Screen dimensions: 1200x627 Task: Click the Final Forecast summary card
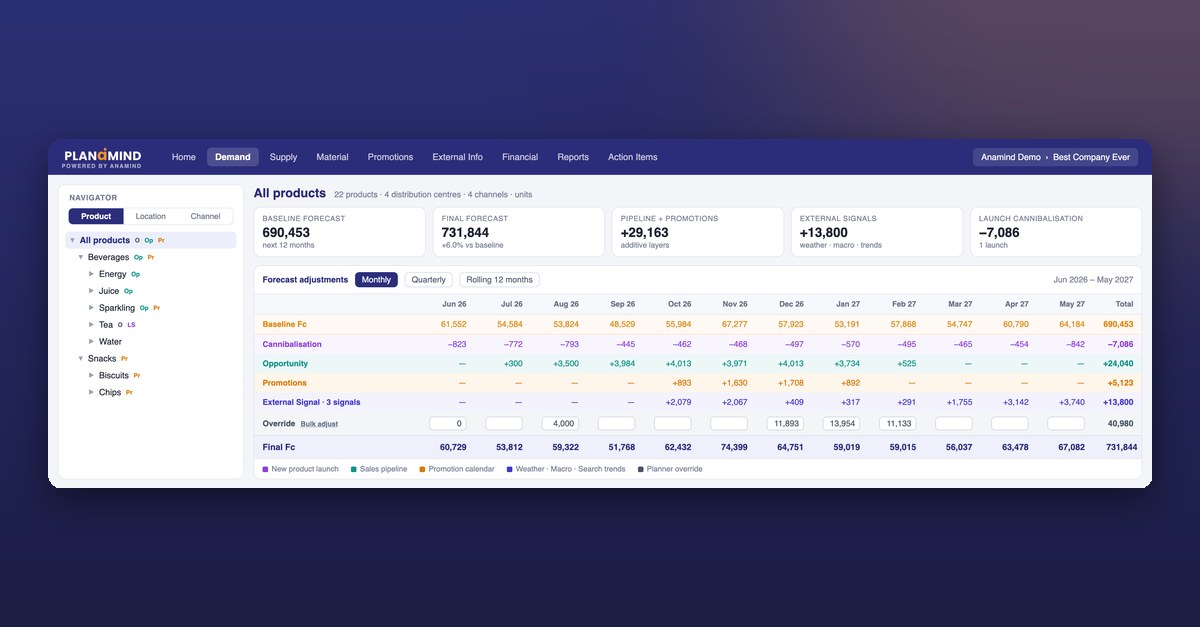coord(519,232)
